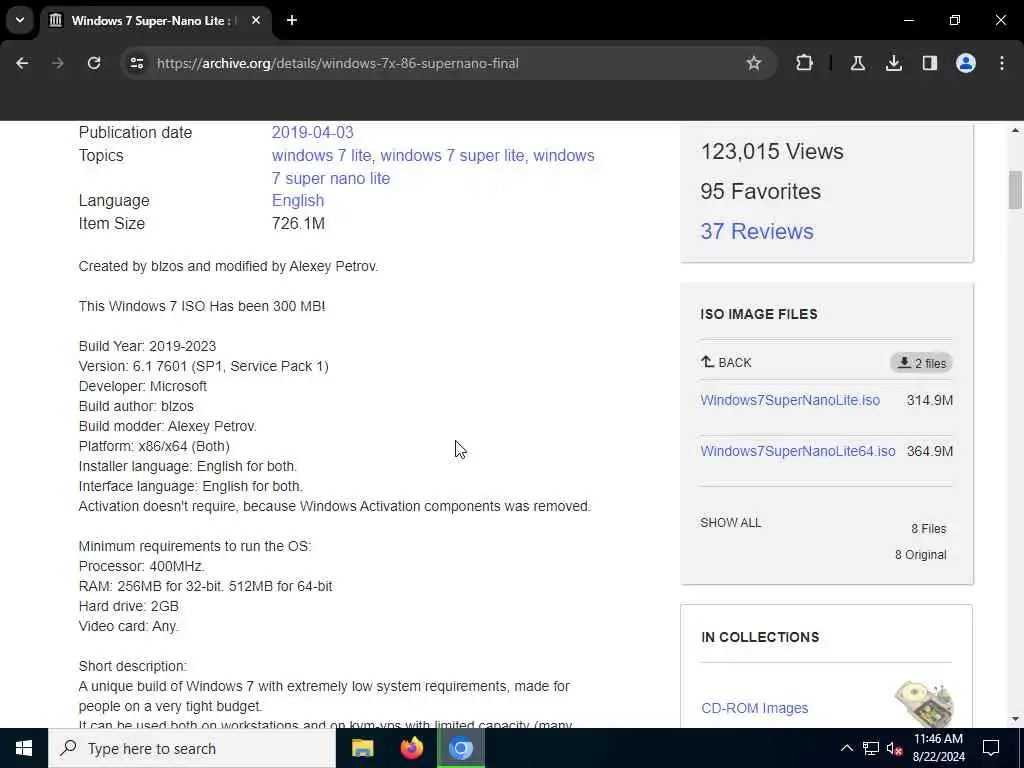Click the 'IN COLLECTIONS' heading

coord(760,637)
